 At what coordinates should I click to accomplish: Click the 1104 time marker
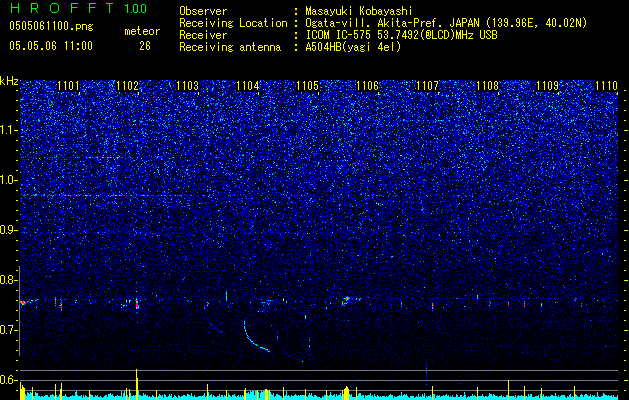pos(248,85)
